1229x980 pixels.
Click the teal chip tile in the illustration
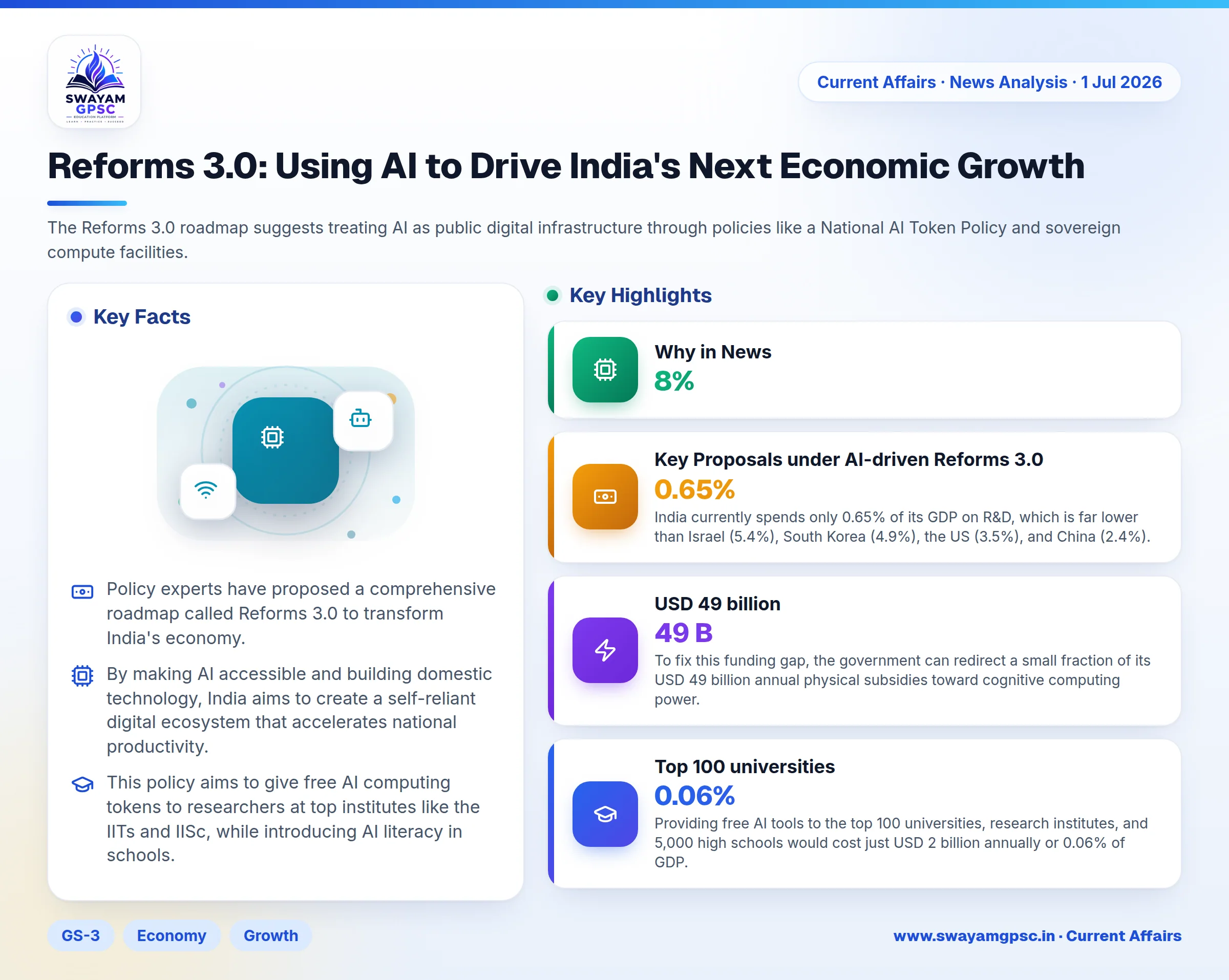285,451
